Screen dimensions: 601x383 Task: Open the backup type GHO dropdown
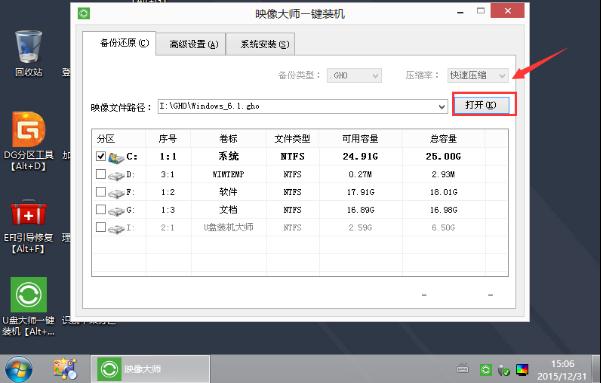(354, 76)
